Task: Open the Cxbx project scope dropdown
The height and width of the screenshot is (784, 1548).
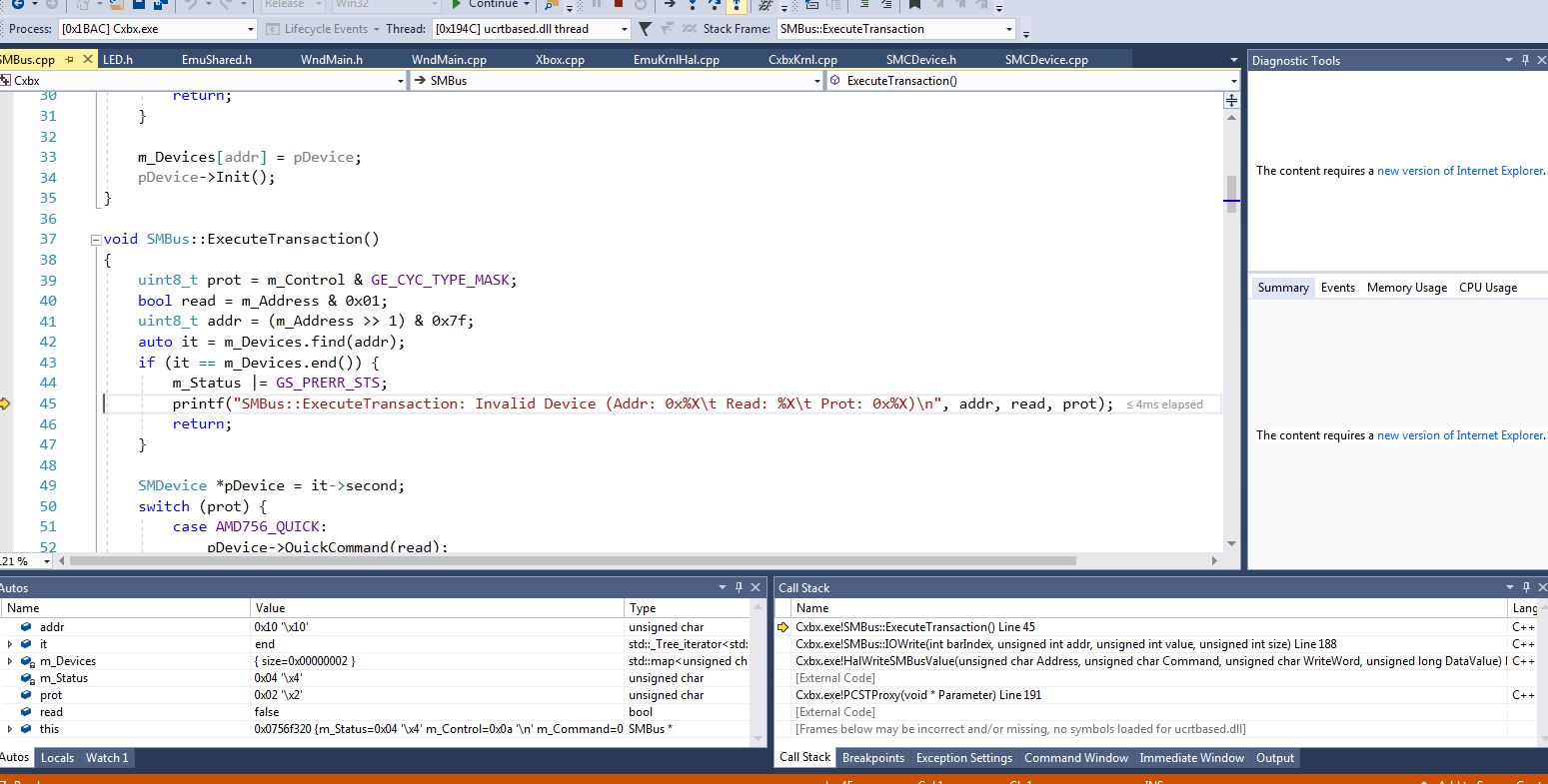Action: (x=204, y=81)
